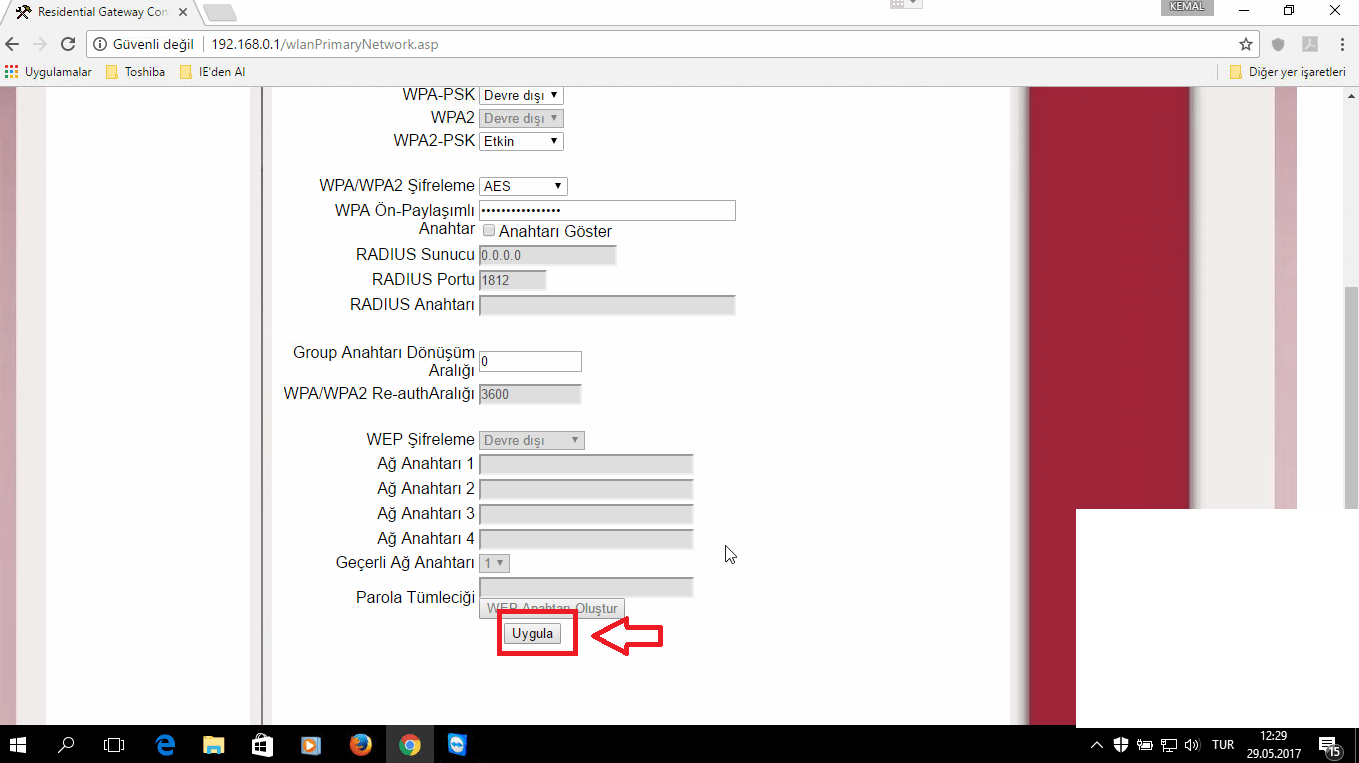Open TeamViewer from the taskbar

point(457,745)
